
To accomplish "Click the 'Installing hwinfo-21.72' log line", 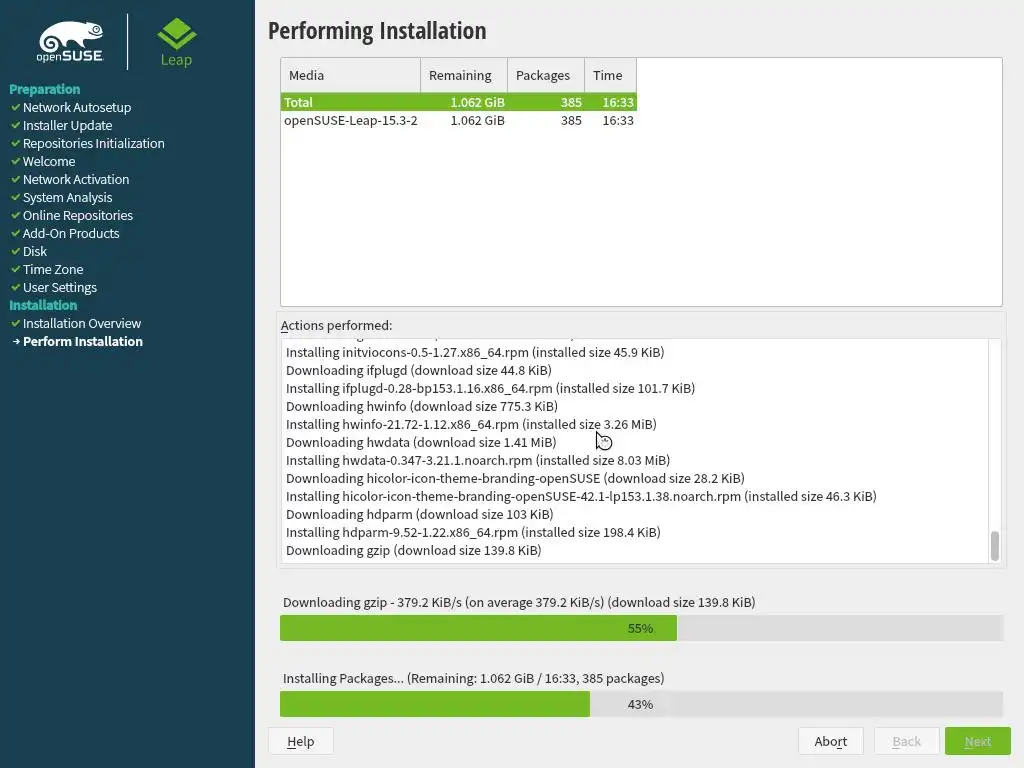I will [471, 424].
